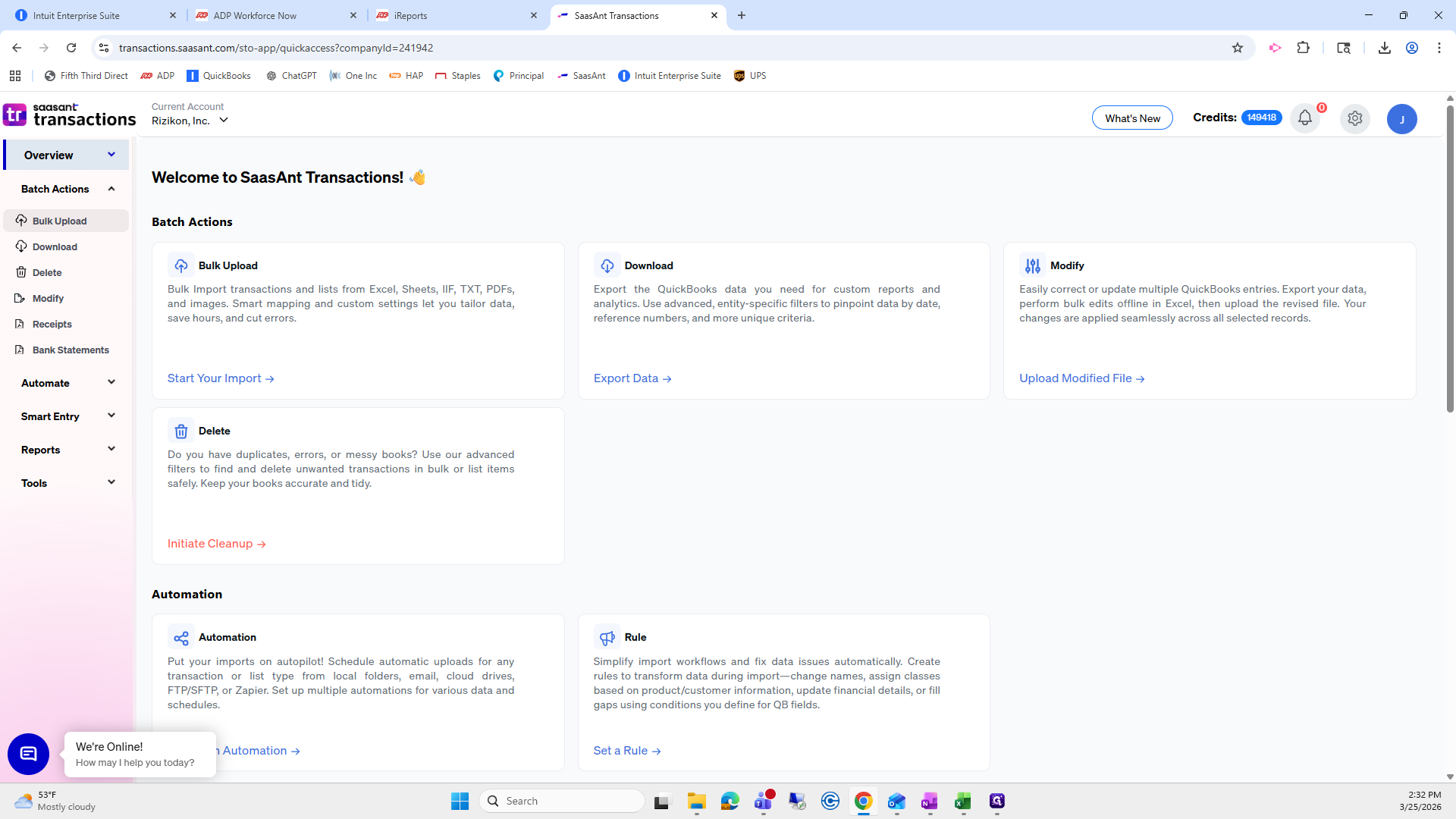Image resolution: width=1456 pixels, height=819 pixels.
Task: Click the live chat bubble icon
Action: 28,754
